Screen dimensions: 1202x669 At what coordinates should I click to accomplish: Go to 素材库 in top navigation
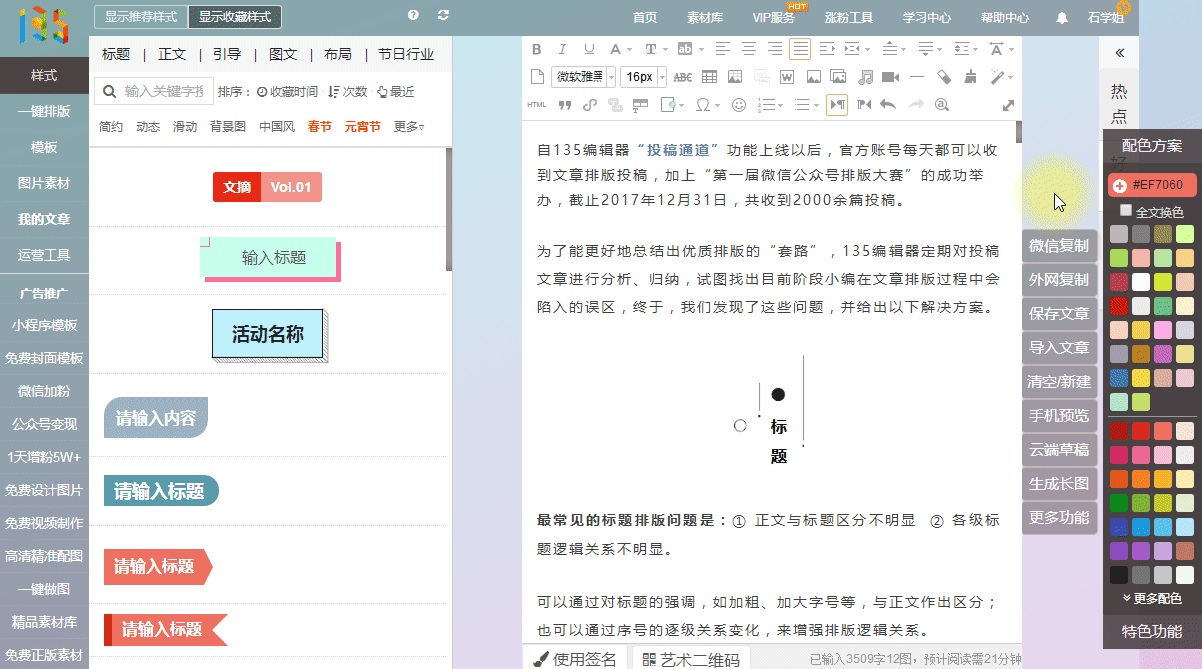[x=705, y=18]
